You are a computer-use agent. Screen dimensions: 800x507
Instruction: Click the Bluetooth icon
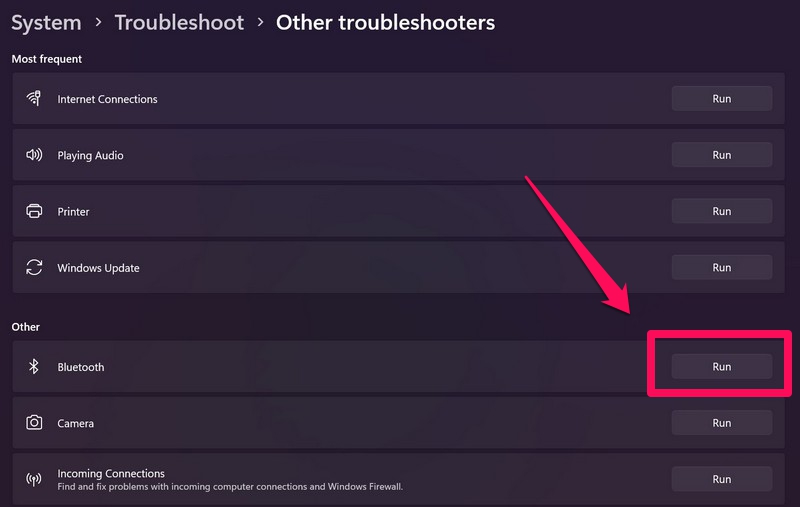[x=33, y=367]
